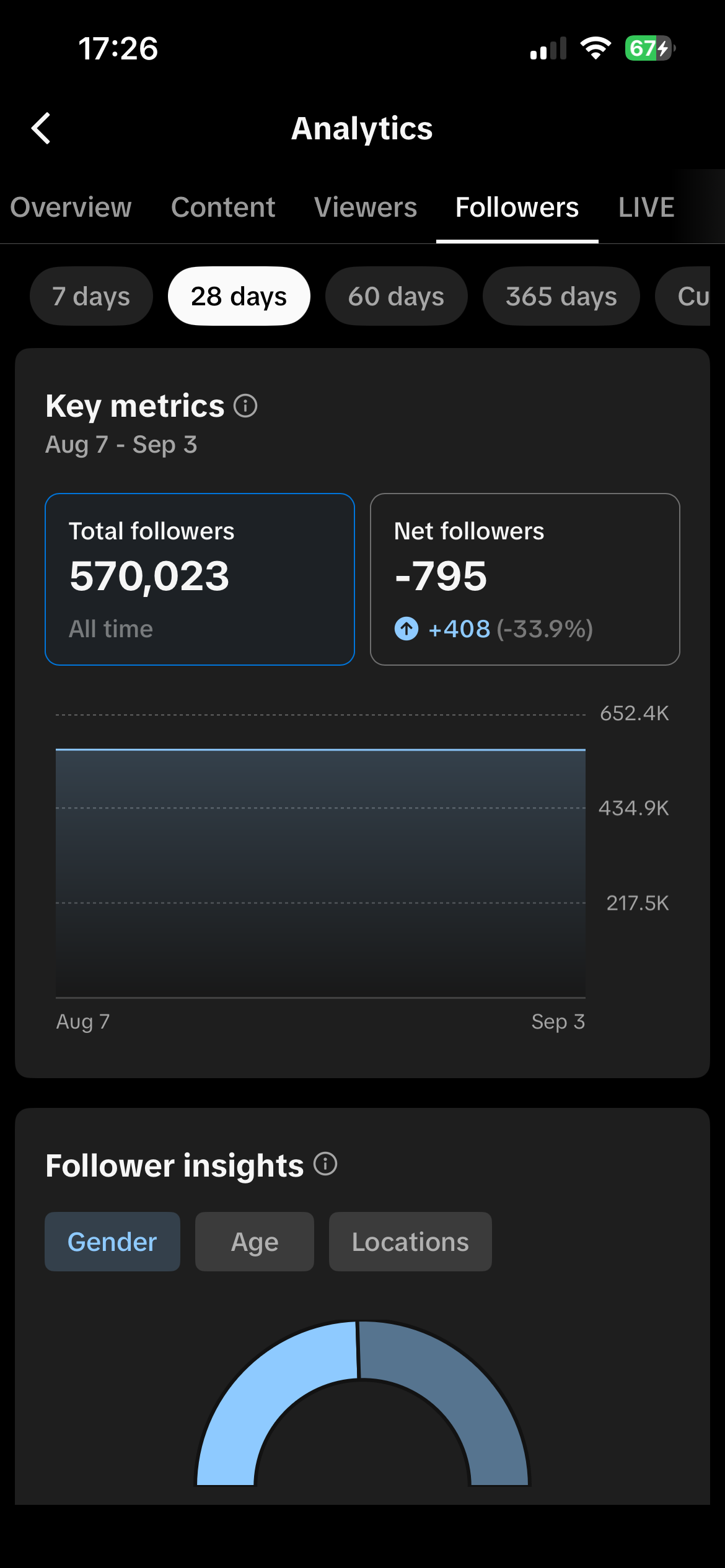Go to the LIVE tab

646,207
